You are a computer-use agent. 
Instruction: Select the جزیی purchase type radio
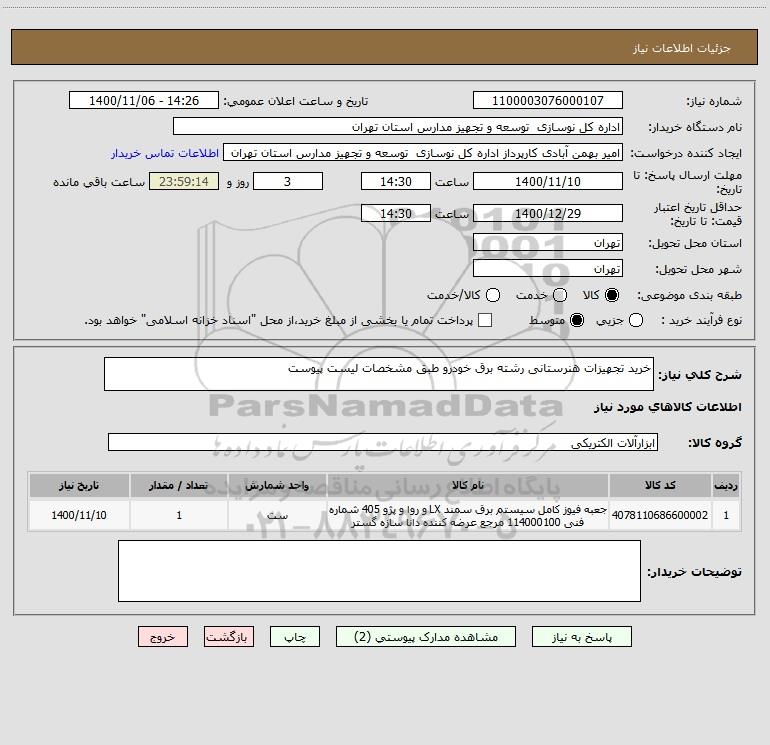tap(636, 320)
